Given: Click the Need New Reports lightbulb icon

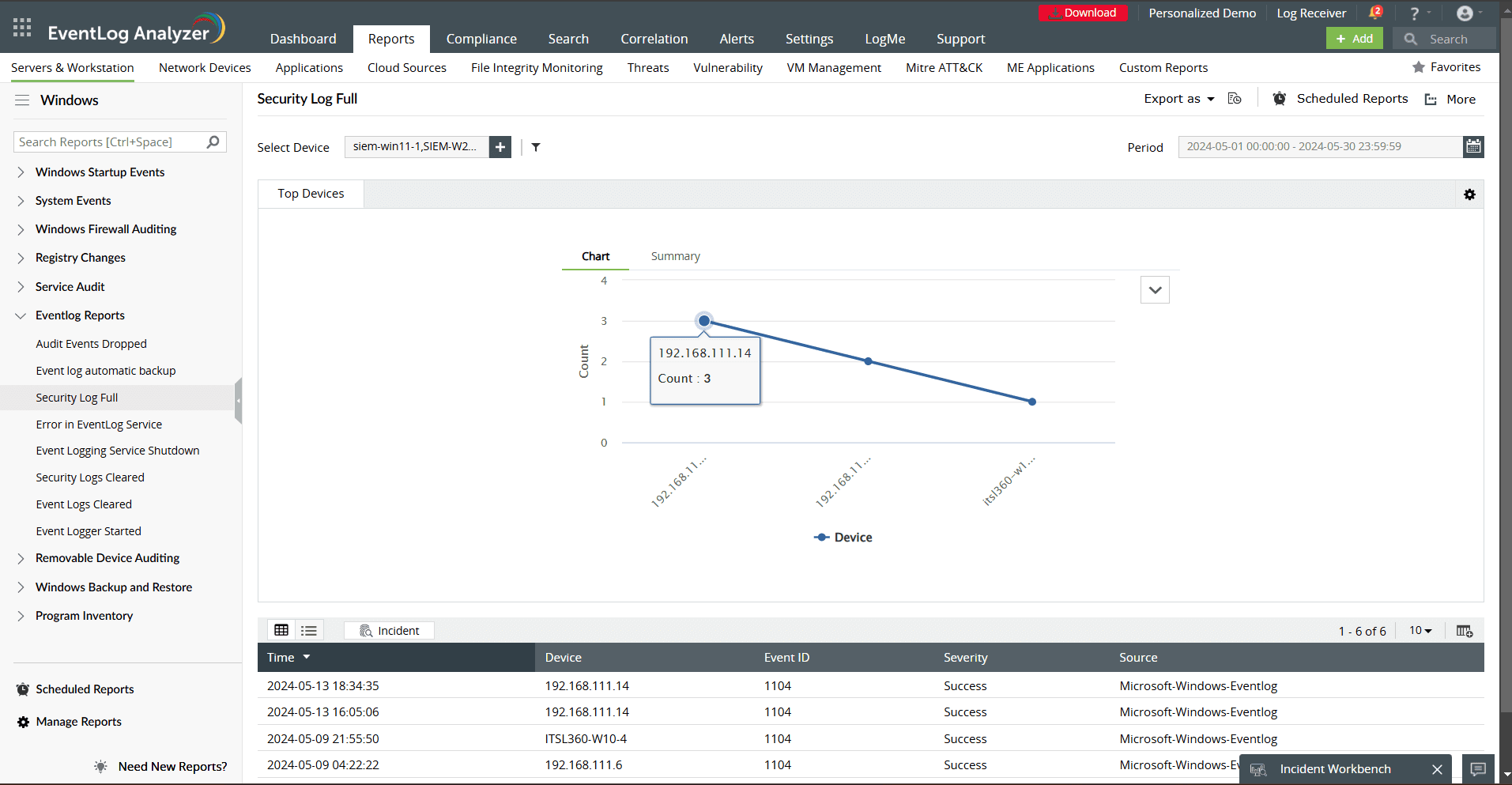Looking at the screenshot, I should [x=100, y=767].
